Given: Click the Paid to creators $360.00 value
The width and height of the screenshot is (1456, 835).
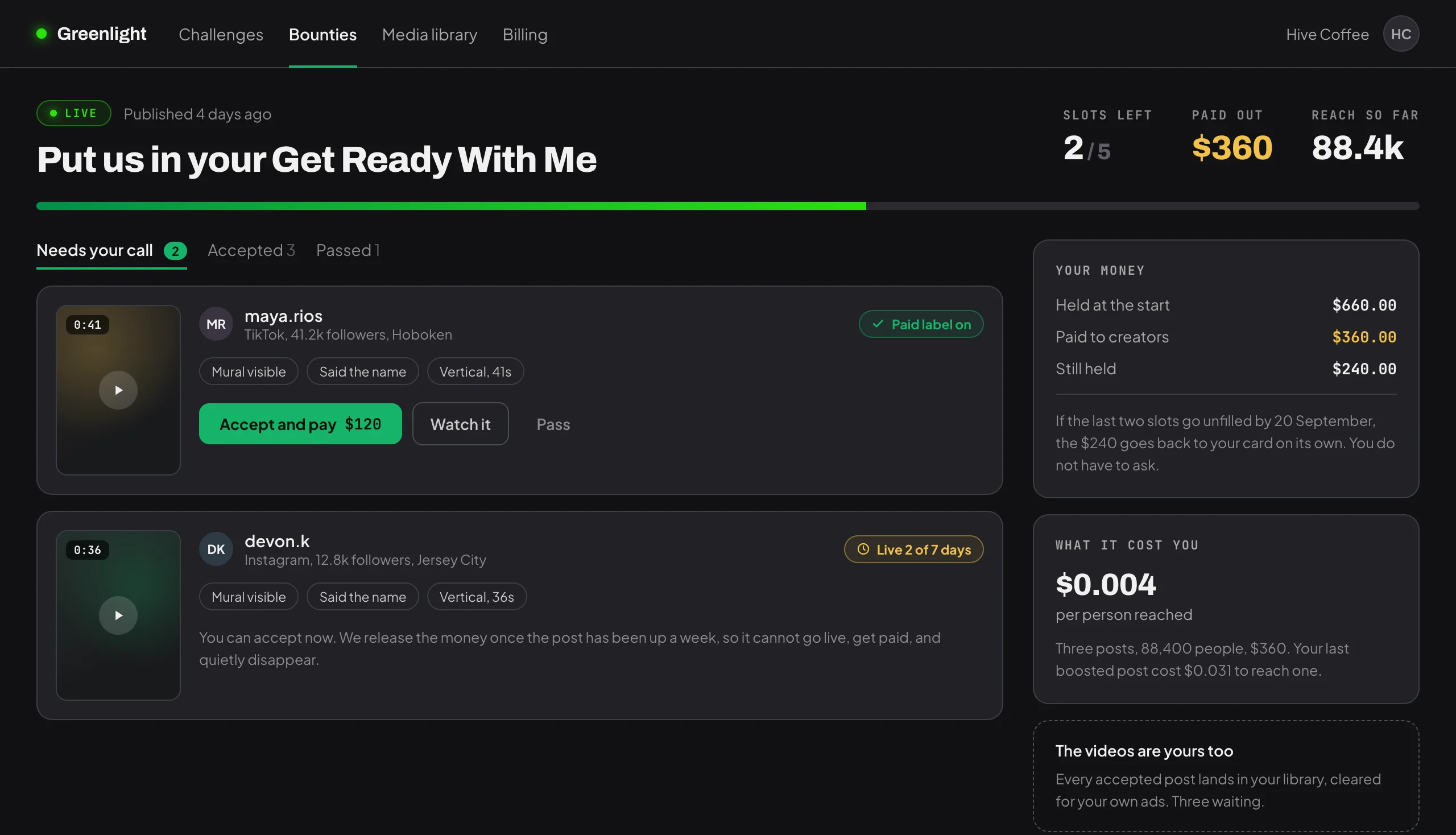Looking at the screenshot, I should (x=1364, y=337).
